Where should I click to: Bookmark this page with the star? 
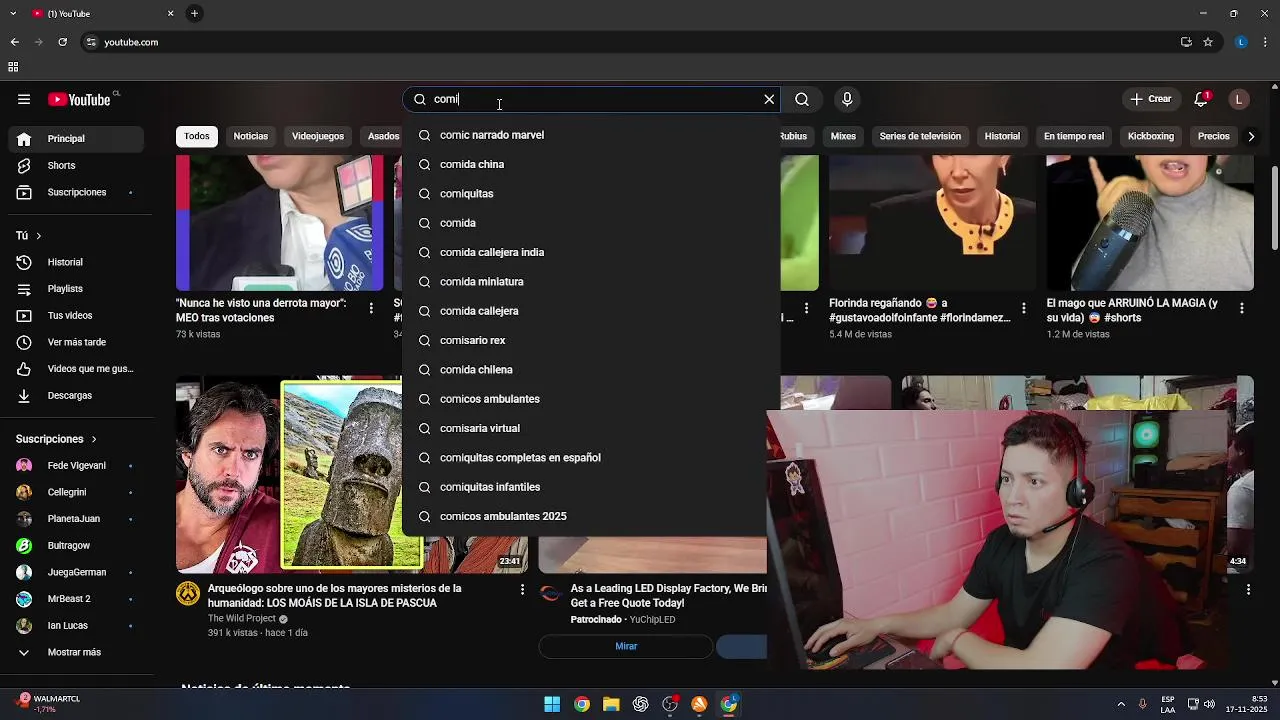pyautogui.click(x=1208, y=42)
